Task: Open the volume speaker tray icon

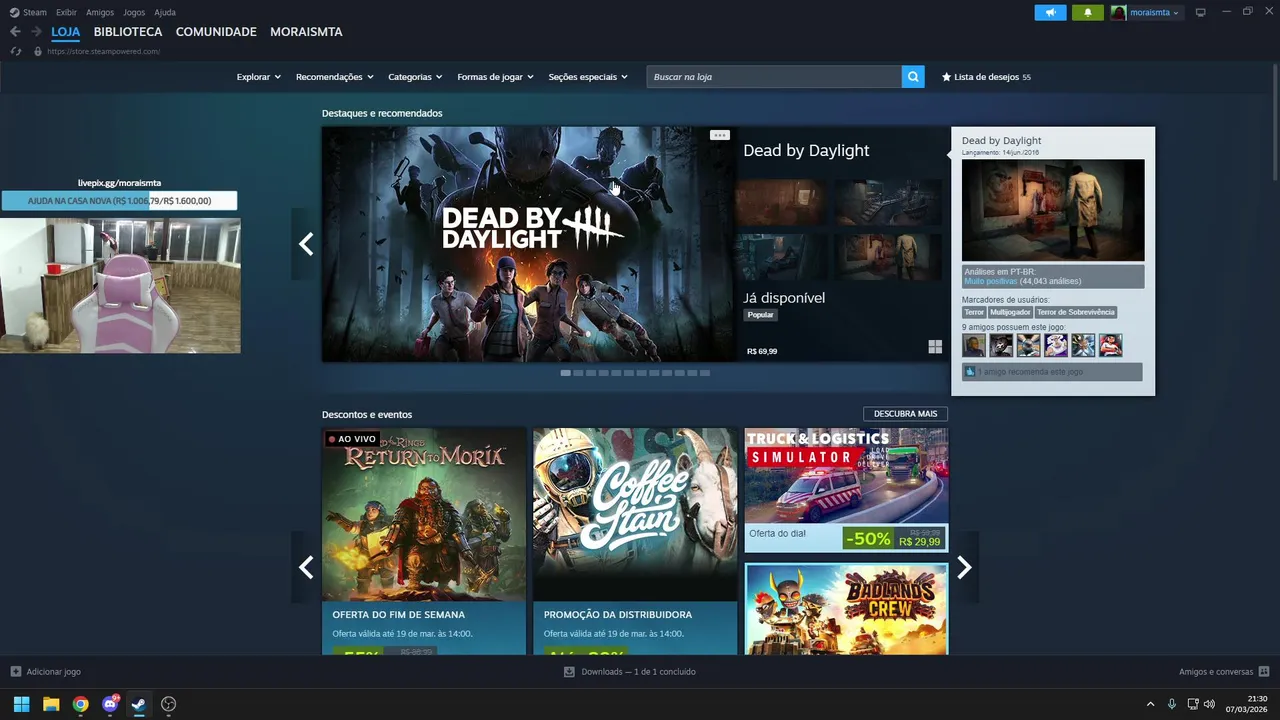Action: [1210, 704]
